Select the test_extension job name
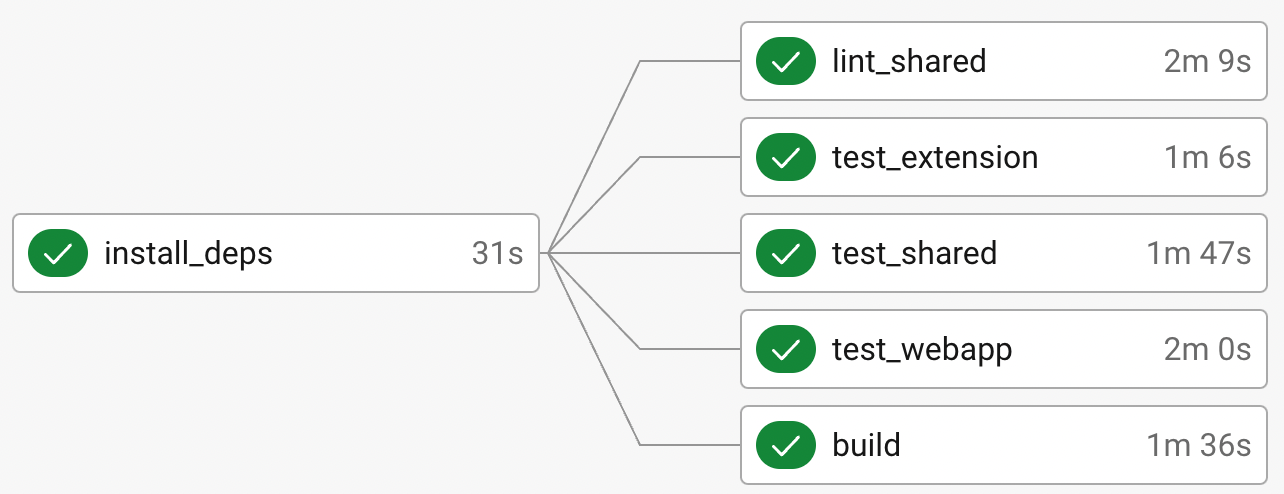1284x494 pixels. click(x=935, y=158)
